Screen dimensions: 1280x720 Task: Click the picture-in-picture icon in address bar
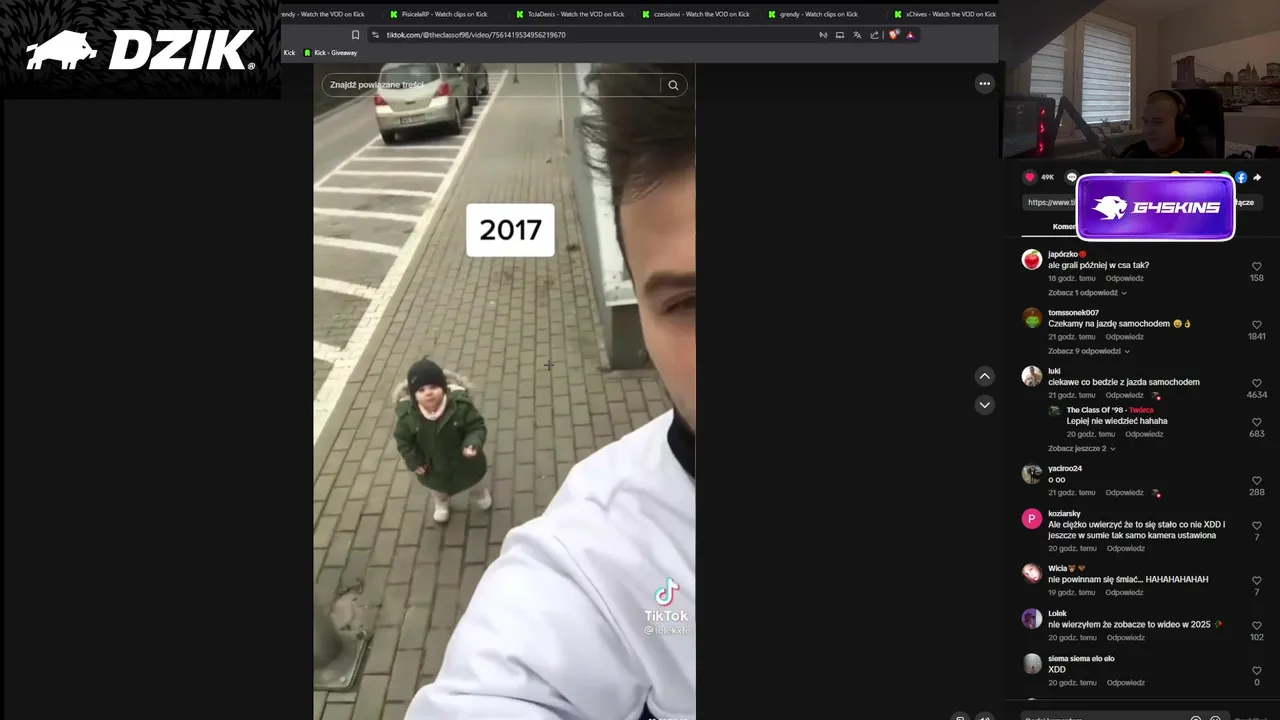pos(840,35)
